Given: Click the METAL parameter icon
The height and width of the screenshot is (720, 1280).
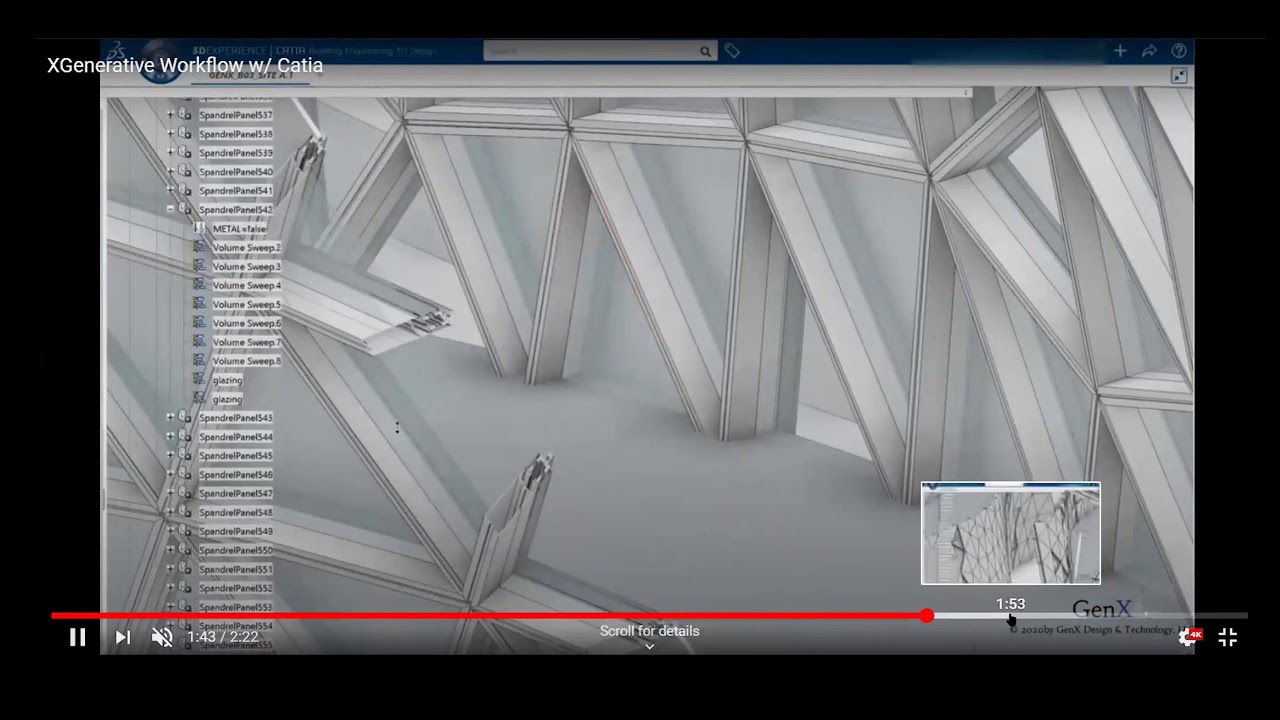Looking at the screenshot, I should pyautogui.click(x=198, y=229).
